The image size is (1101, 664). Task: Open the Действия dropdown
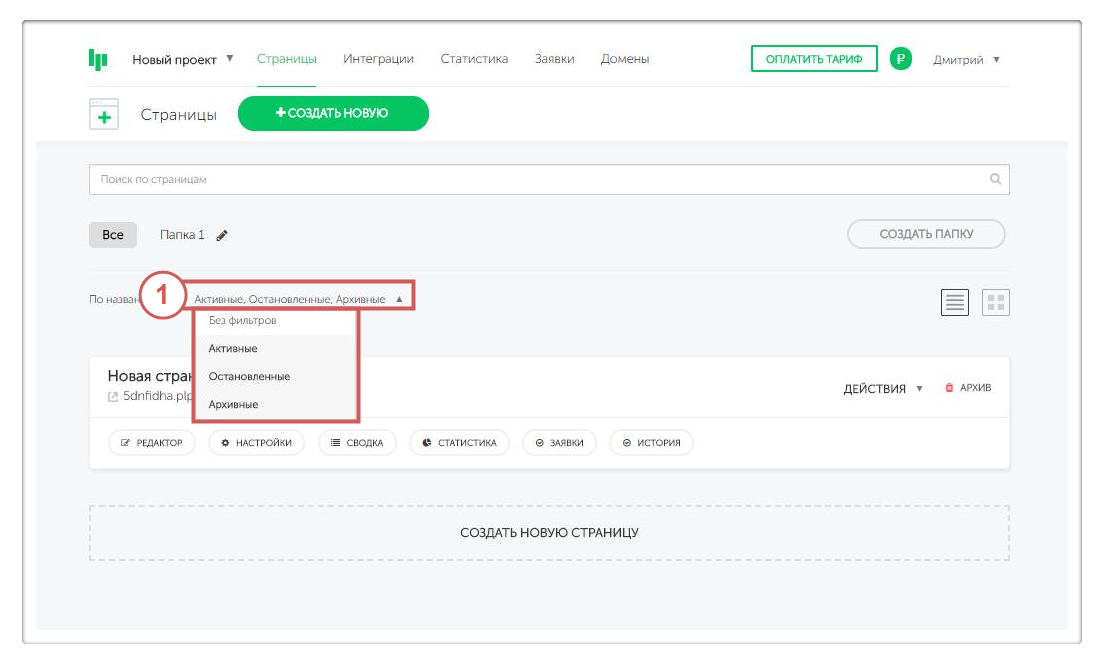[883, 388]
